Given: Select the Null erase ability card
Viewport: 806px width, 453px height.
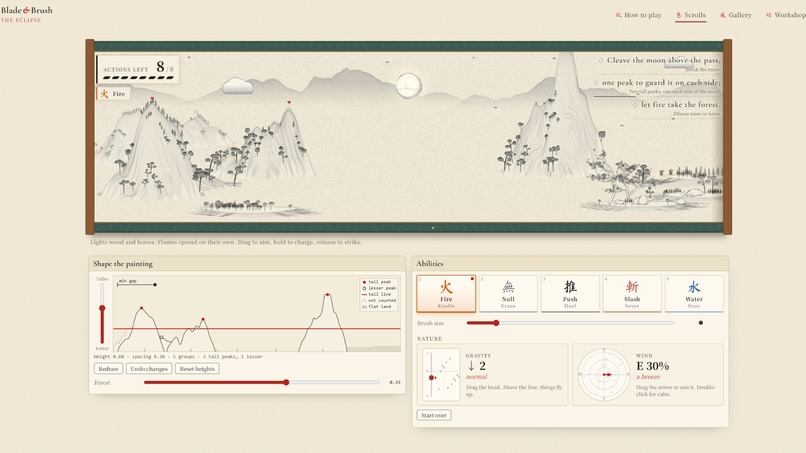Looking at the screenshot, I should tap(508, 294).
